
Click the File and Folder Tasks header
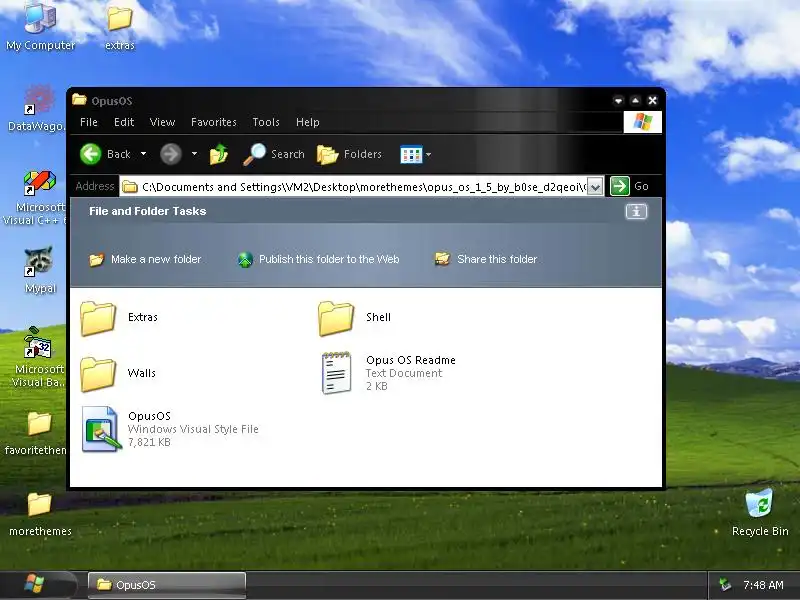(147, 211)
